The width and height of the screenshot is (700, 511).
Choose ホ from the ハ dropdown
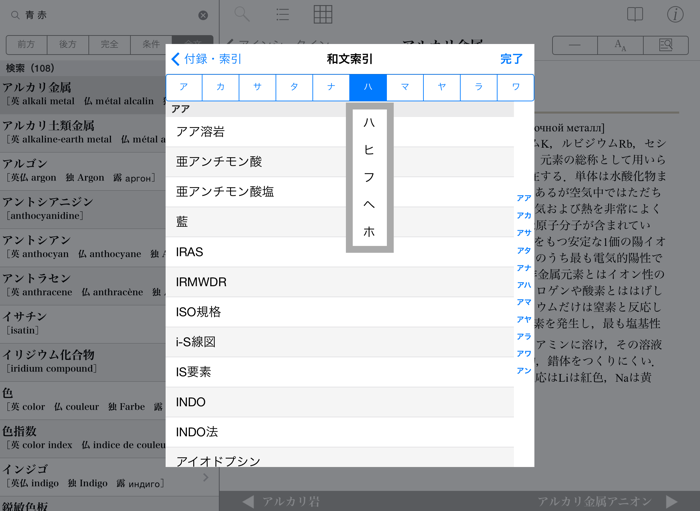click(369, 231)
